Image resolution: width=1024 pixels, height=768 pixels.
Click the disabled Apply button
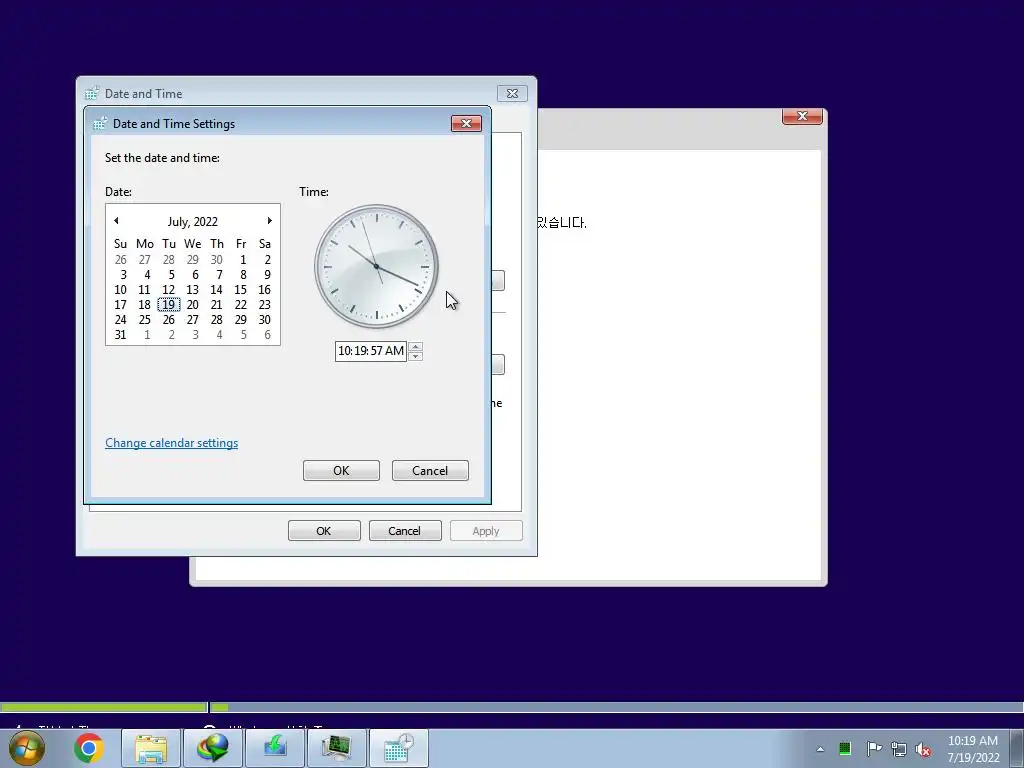(486, 530)
